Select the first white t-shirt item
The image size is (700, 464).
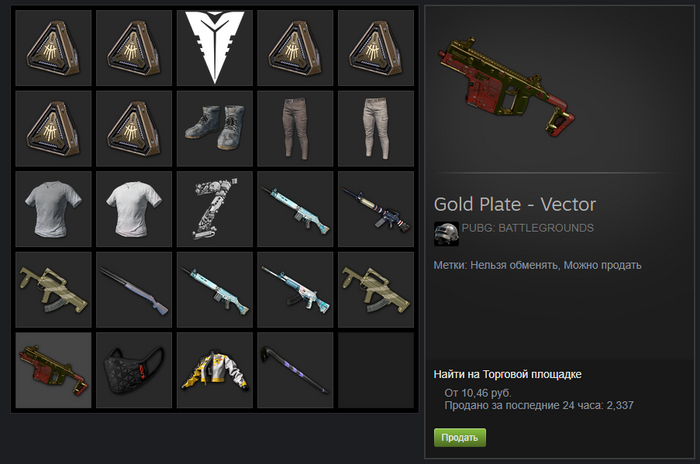coord(54,209)
